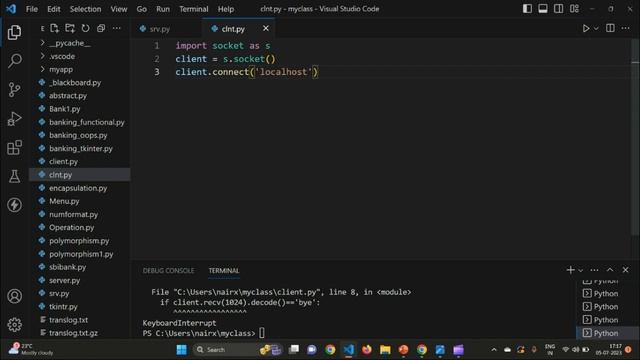
Task: Open the Accounts menu icon
Action: [15, 296]
